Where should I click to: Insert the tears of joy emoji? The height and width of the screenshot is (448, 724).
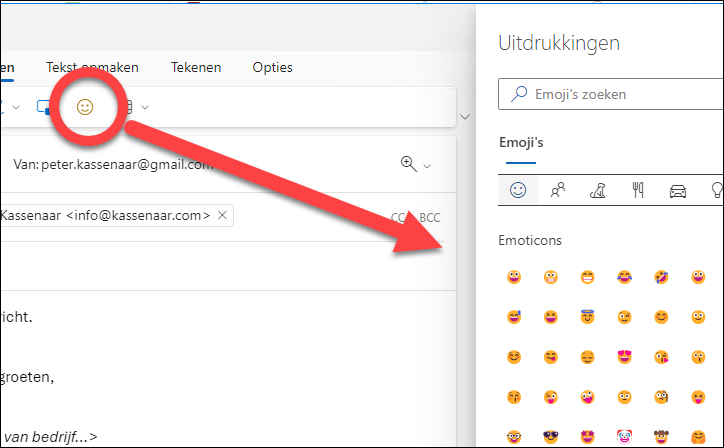tap(624, 277)
